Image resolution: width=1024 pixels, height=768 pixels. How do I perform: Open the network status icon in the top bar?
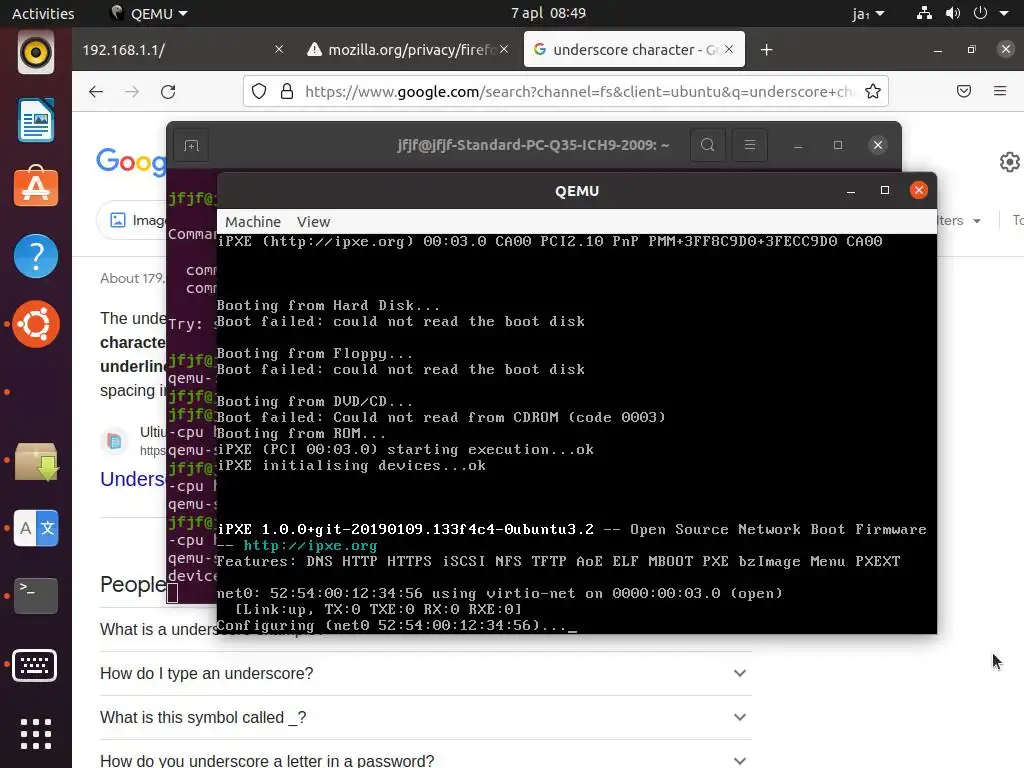click(924, 13)
